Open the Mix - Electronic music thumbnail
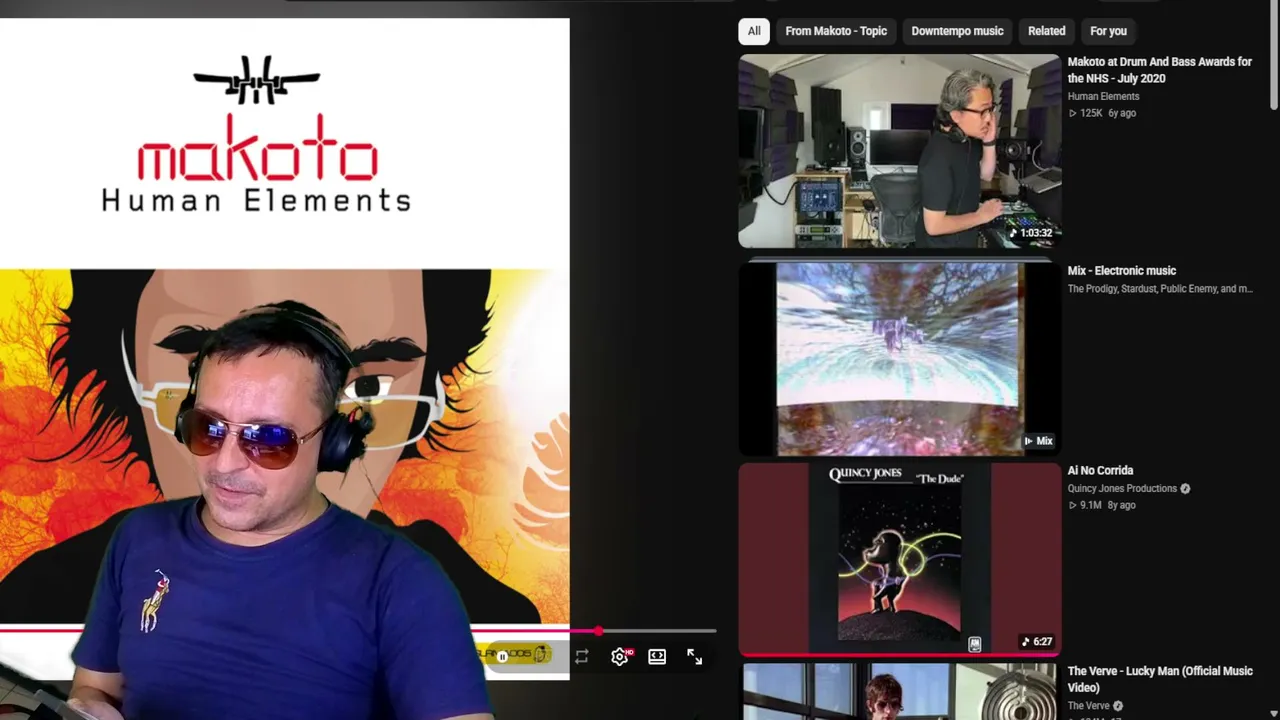This screenshot has height=720, width=1280. 899,358
